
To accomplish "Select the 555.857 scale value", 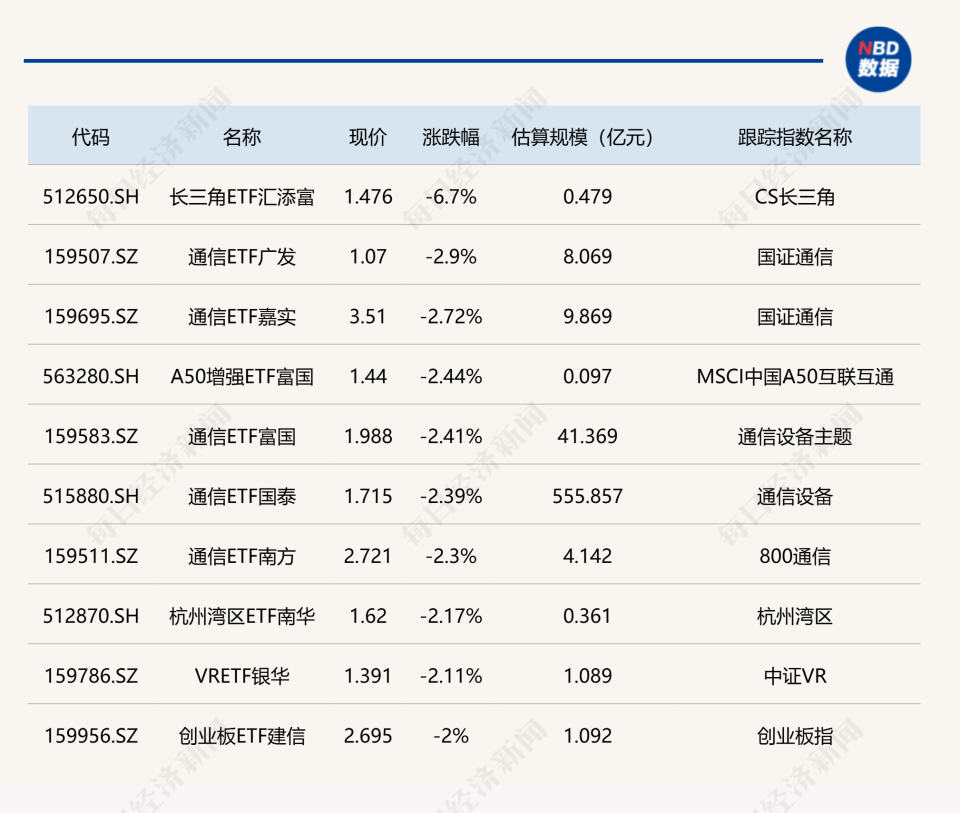I will pos(587,496).
